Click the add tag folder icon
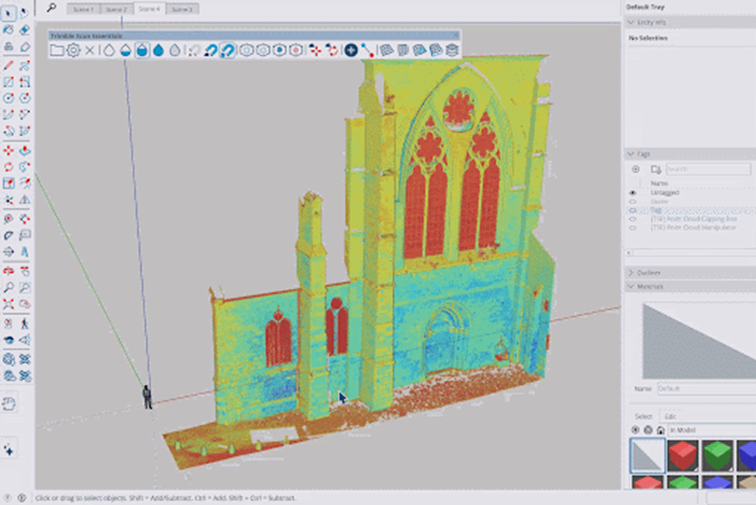Image resolution: width=756 pixels, height=505 pixels. [655, 169]
